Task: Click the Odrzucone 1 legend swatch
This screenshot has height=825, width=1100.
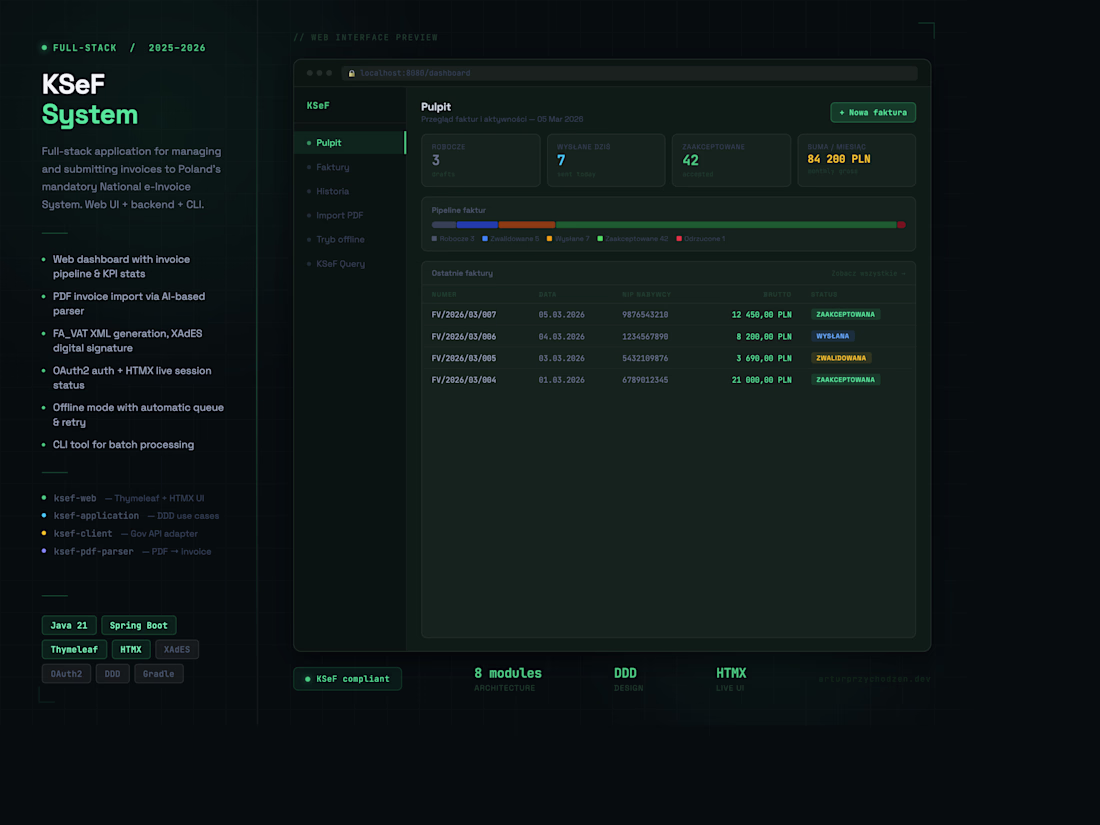Action: [679, 239]
